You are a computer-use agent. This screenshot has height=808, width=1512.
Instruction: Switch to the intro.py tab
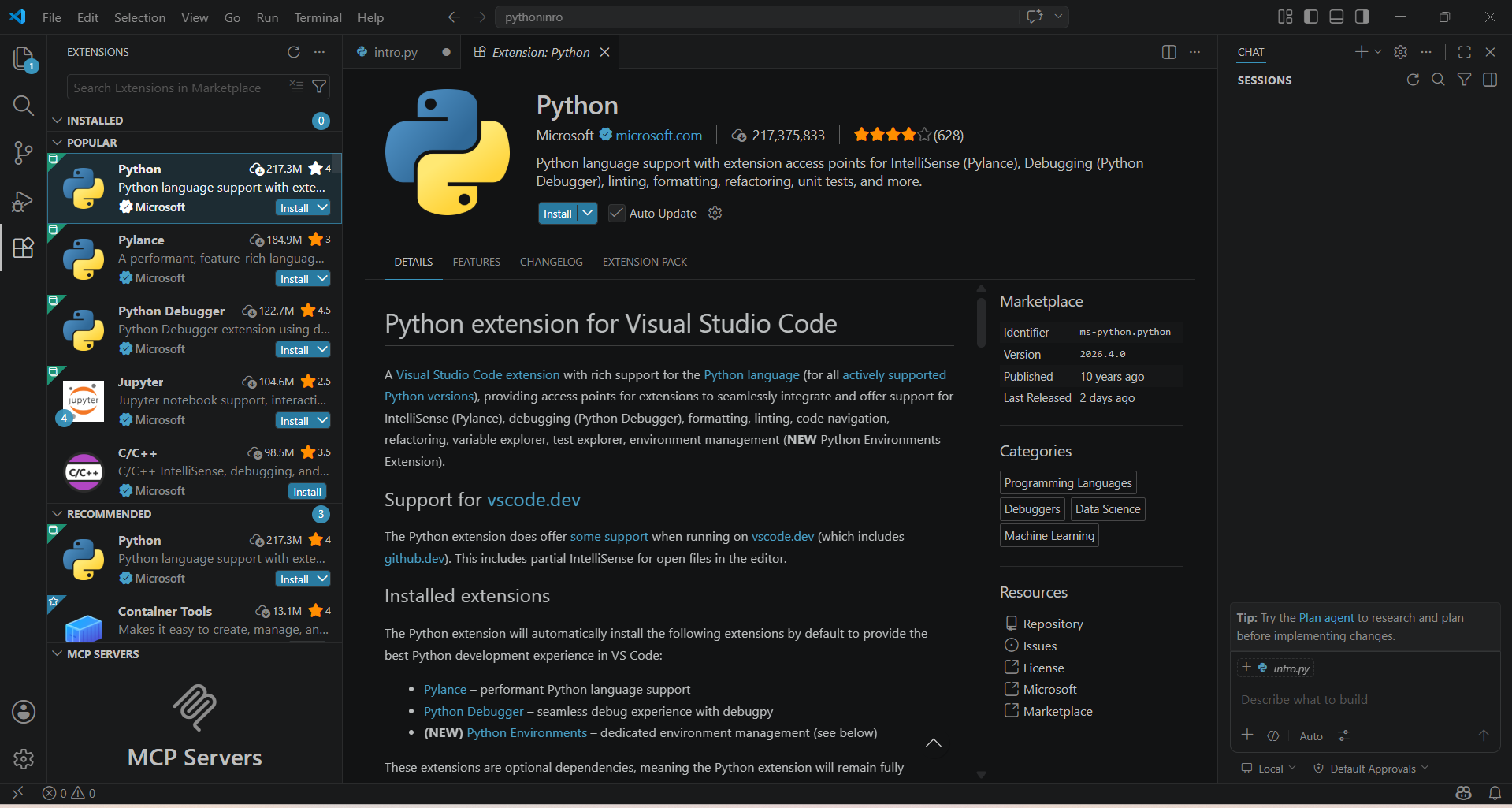pos(395,52)
